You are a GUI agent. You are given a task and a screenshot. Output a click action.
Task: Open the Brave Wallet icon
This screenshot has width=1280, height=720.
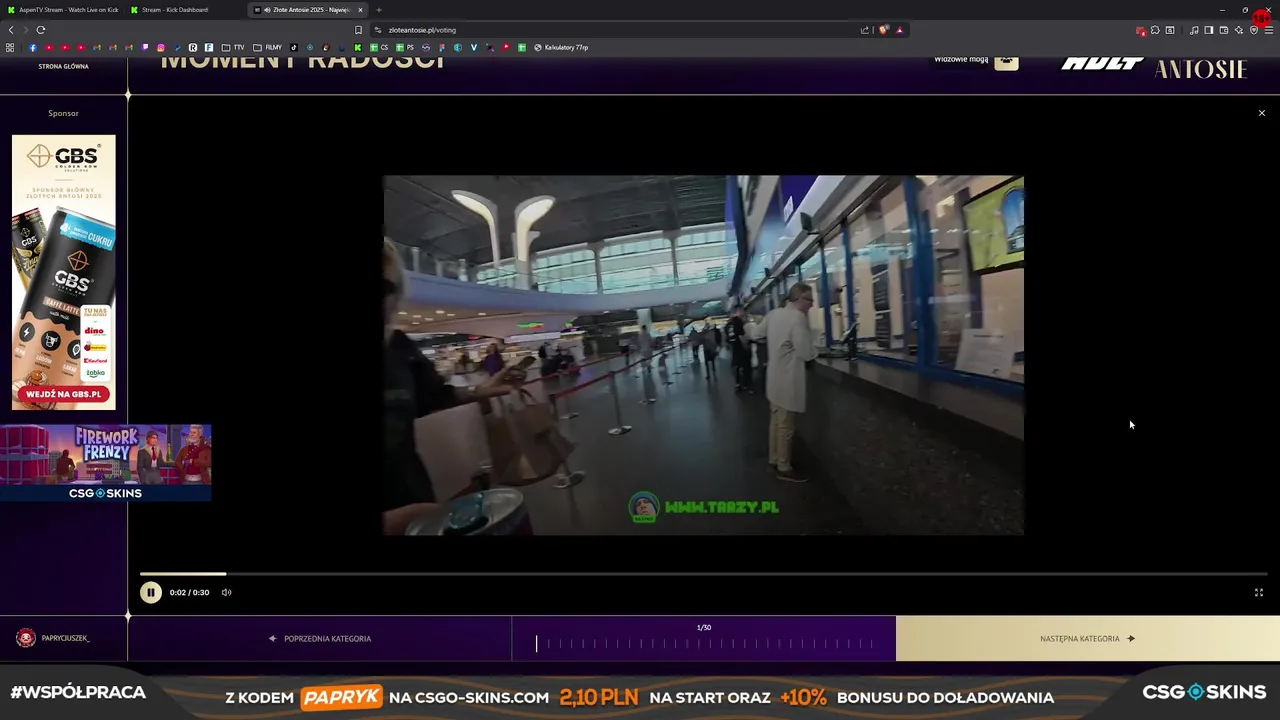click(x=1224, y=30)
